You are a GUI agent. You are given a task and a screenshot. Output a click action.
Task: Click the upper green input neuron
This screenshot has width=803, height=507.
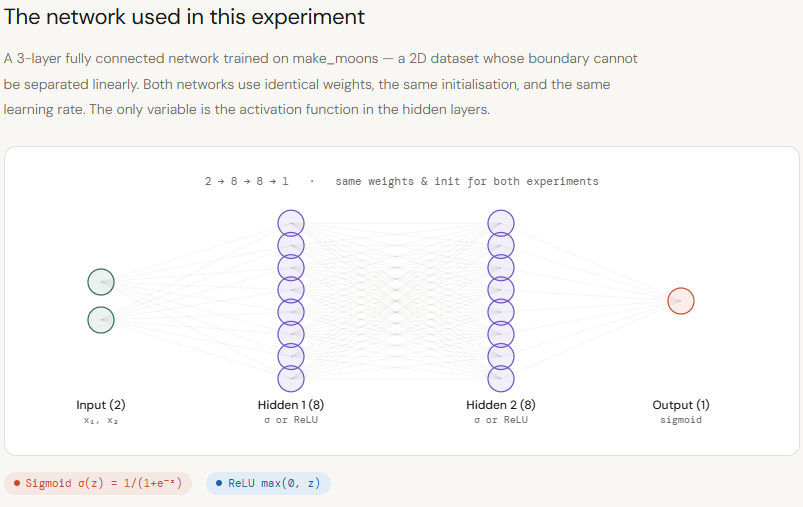pyautogui.click(x=101, y=282)
